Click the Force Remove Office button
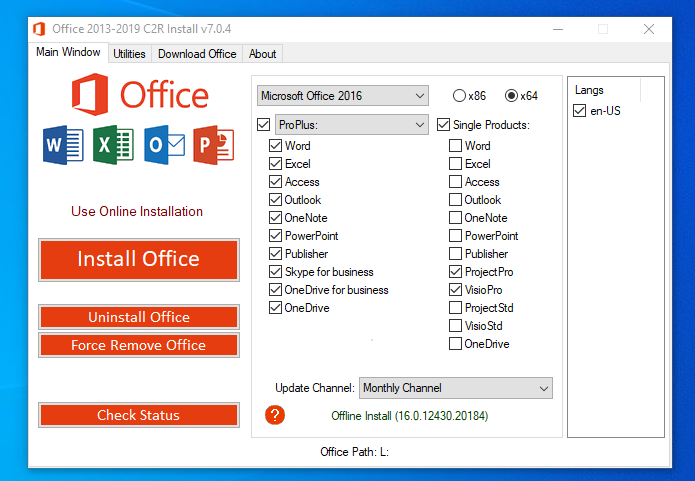This screenshot has height=481, width=695. point(139,345)
